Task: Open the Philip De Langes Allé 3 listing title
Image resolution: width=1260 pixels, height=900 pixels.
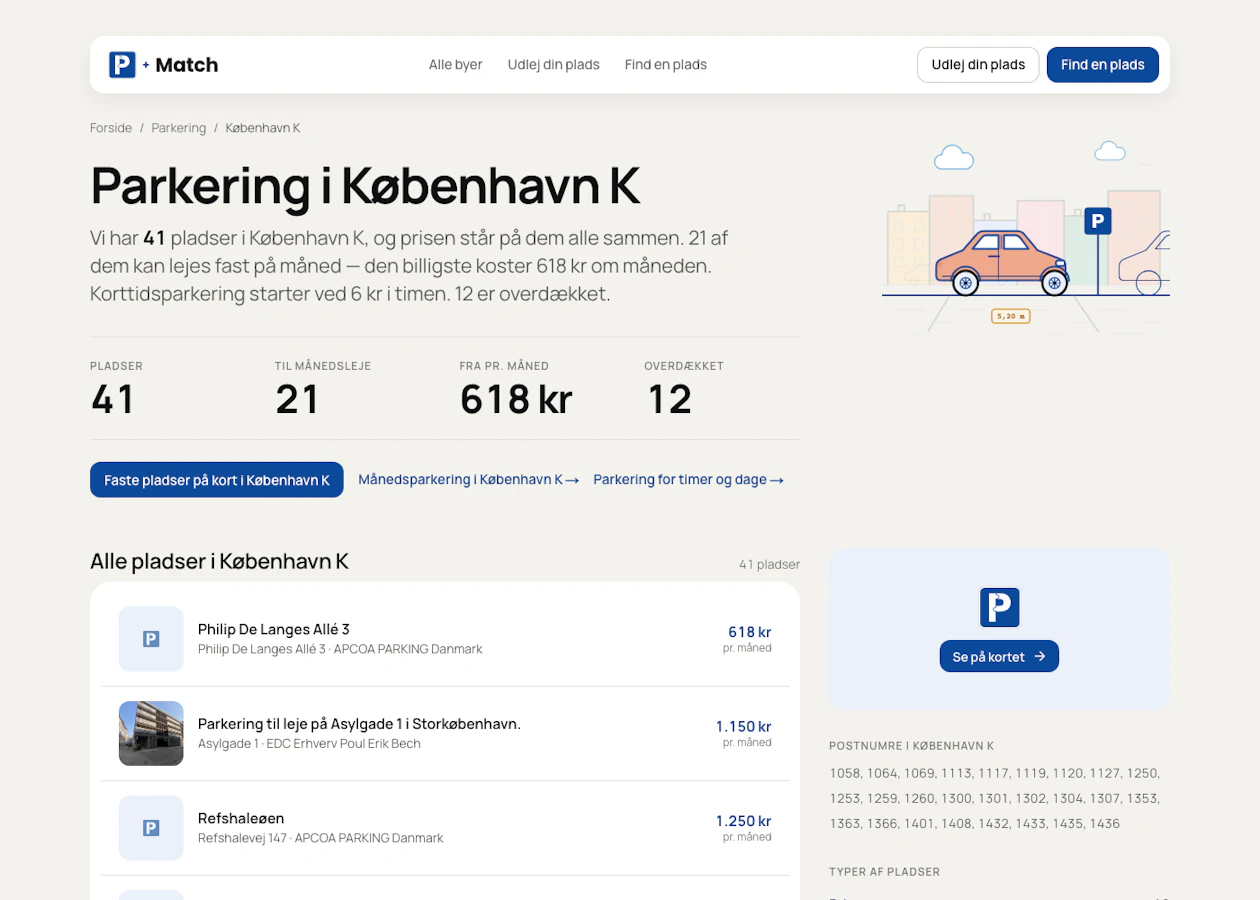Action: (274, 629)
